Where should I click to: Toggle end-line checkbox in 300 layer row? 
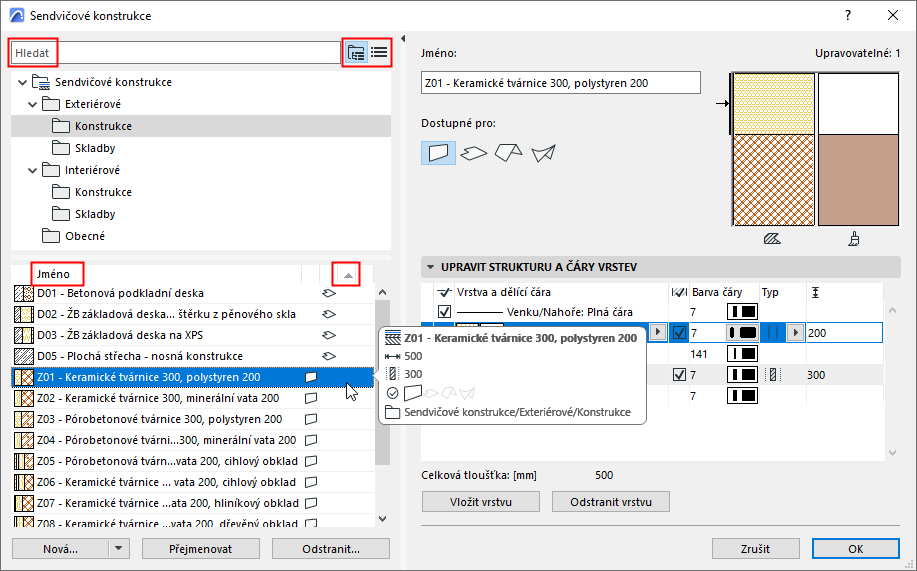(679, 375)
